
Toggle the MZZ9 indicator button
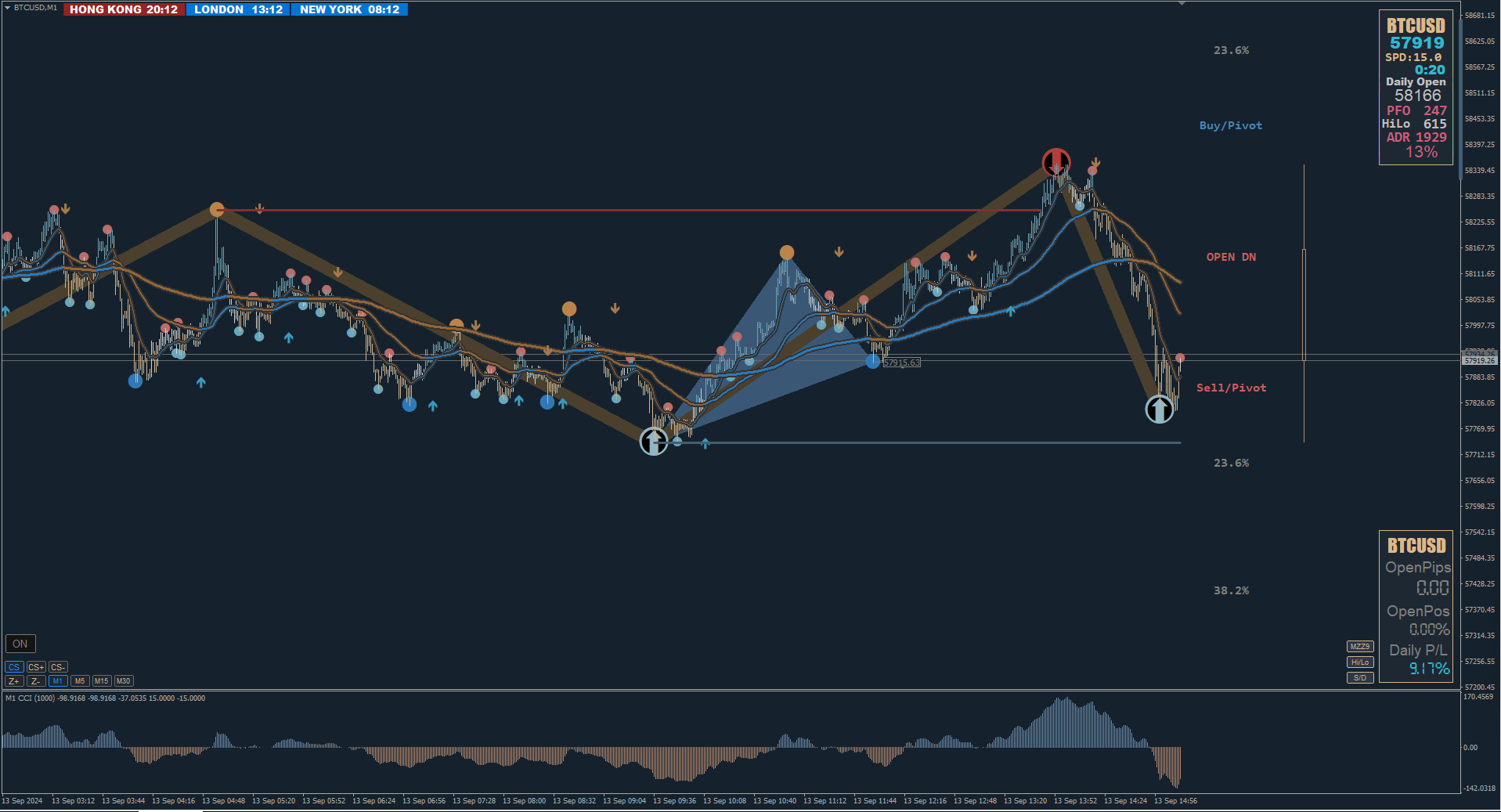point(1360,647)
